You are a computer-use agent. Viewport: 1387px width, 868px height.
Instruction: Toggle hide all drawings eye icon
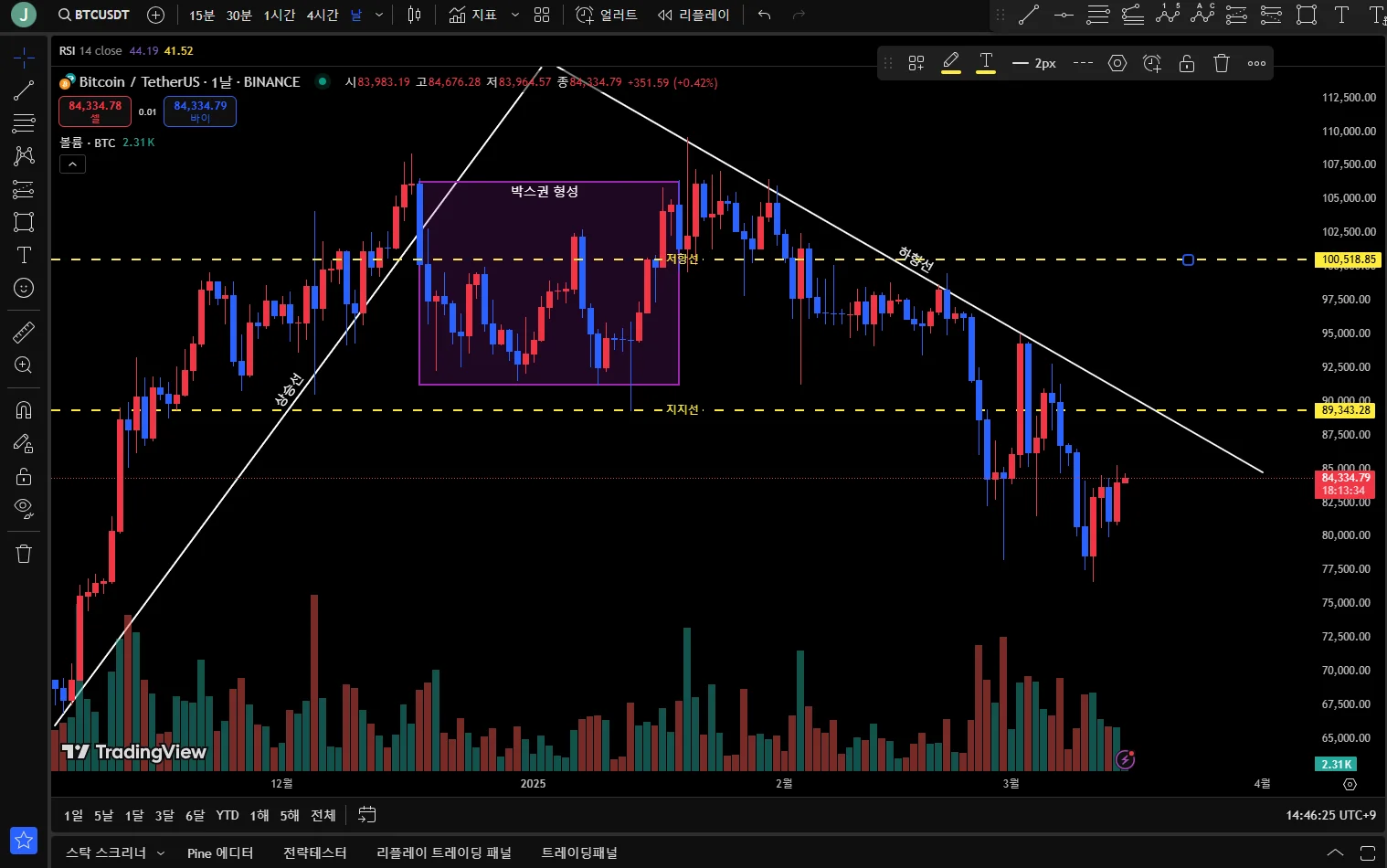point(24,508)
